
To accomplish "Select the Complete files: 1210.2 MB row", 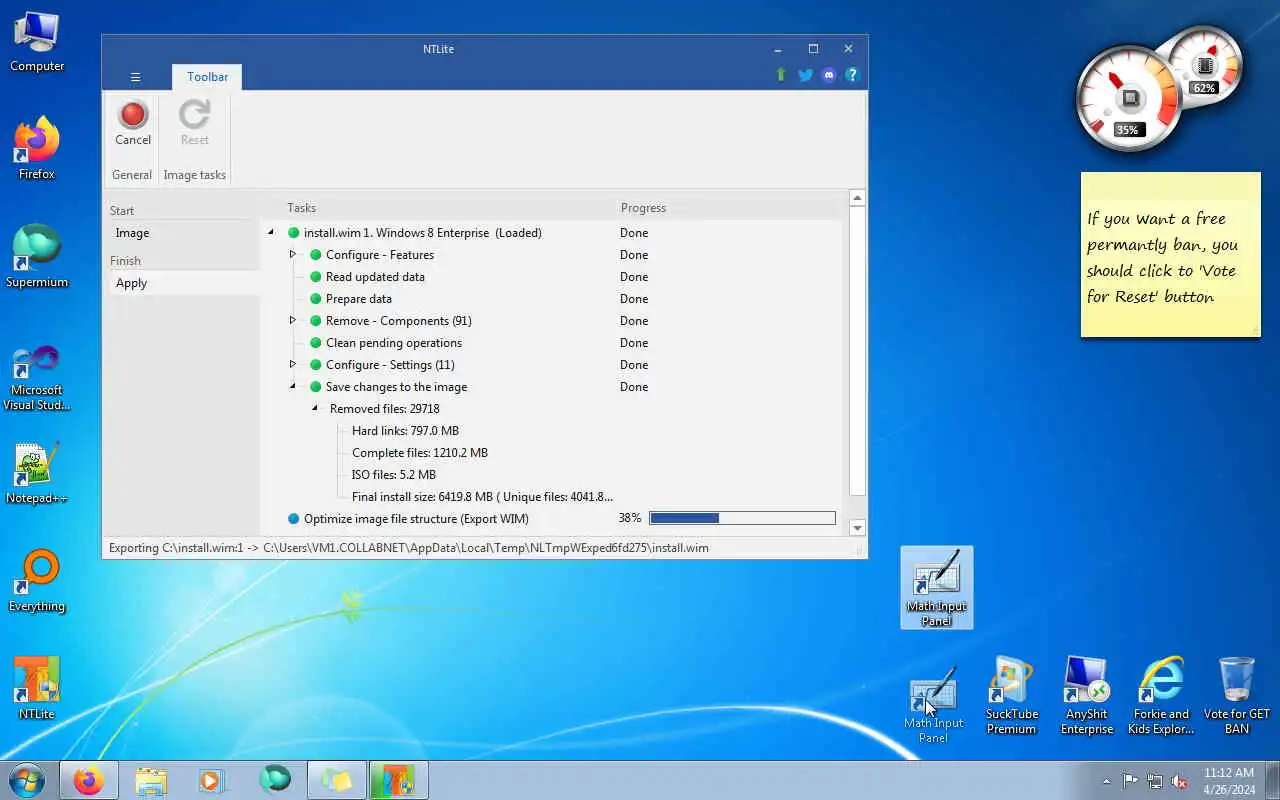I will pyautogui.click(x=420, y=453).
